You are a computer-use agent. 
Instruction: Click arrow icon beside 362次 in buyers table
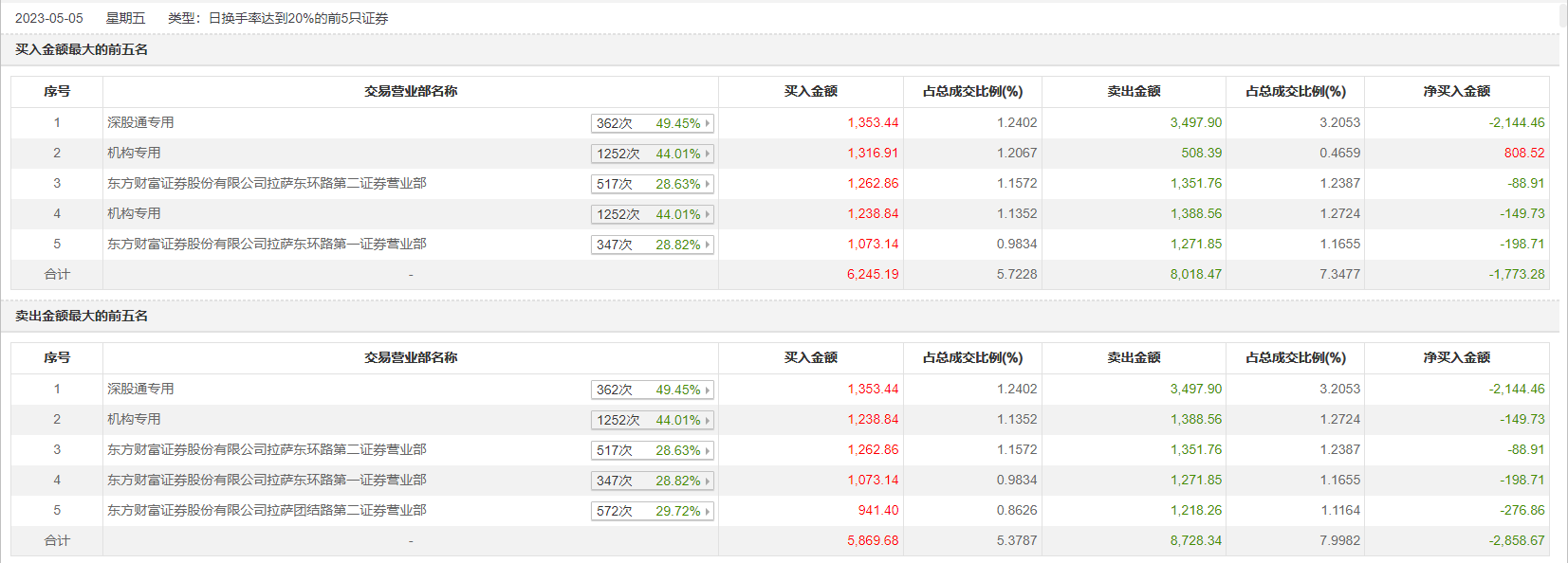(708, 124)
